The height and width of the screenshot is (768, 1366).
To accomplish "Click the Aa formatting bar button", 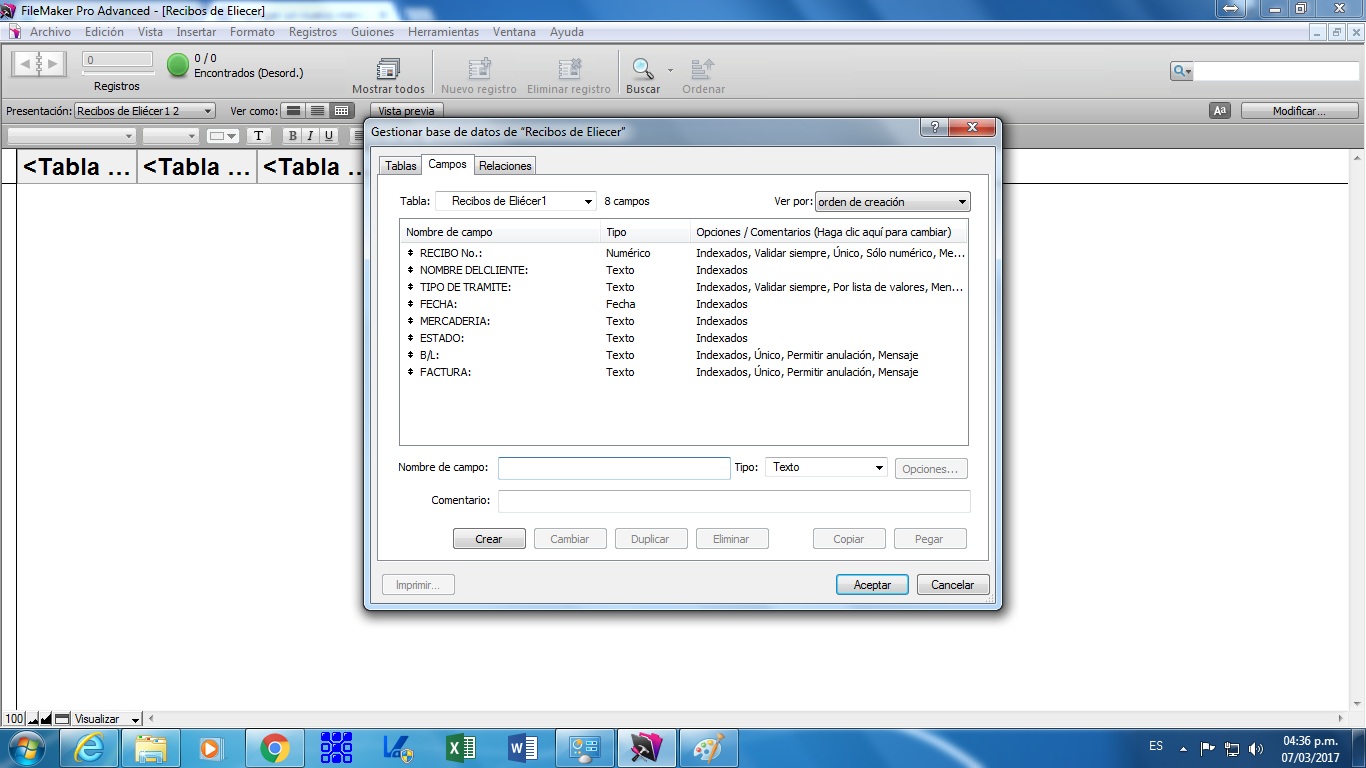I will [x=1220, y=111].
